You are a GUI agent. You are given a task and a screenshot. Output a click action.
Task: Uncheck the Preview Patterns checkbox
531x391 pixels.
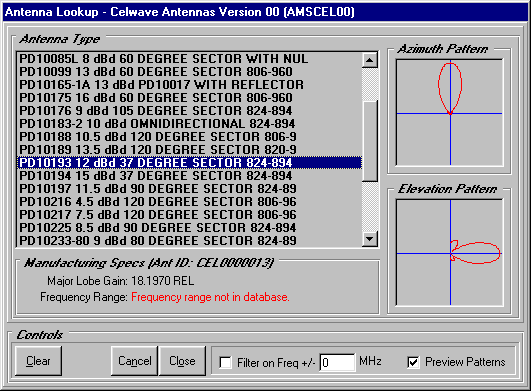[413, 363]
